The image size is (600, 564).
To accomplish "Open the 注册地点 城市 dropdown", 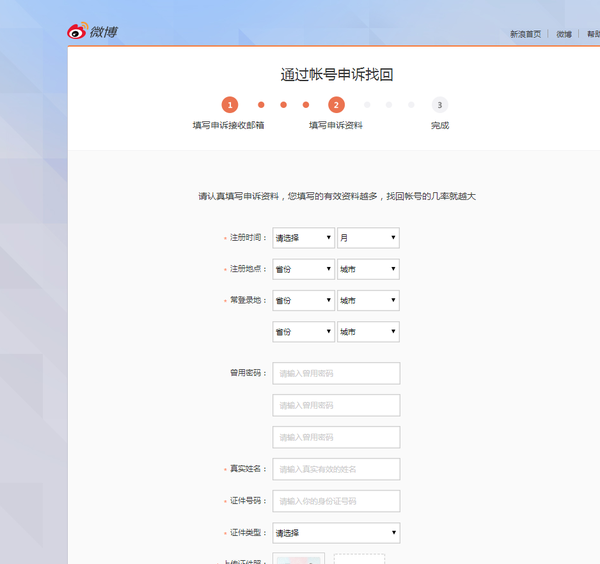I will point(368,269).
